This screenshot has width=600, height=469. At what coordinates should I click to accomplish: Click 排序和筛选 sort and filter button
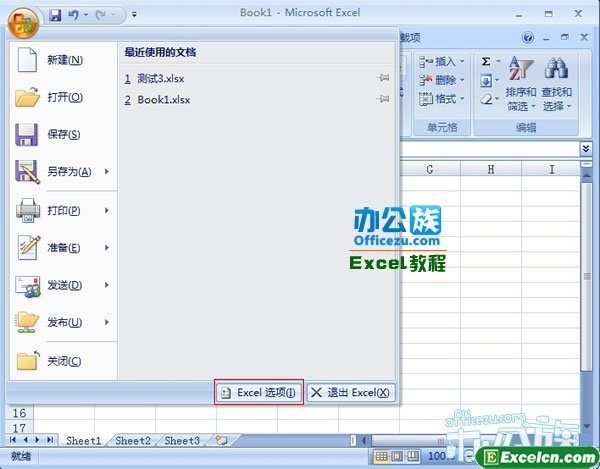pos(521,83)
